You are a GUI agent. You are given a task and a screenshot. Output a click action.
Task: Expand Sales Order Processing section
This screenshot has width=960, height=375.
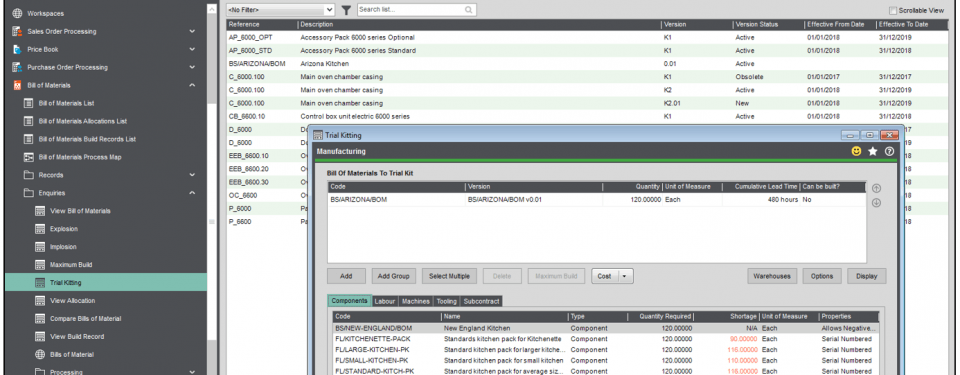click(192, 31)
